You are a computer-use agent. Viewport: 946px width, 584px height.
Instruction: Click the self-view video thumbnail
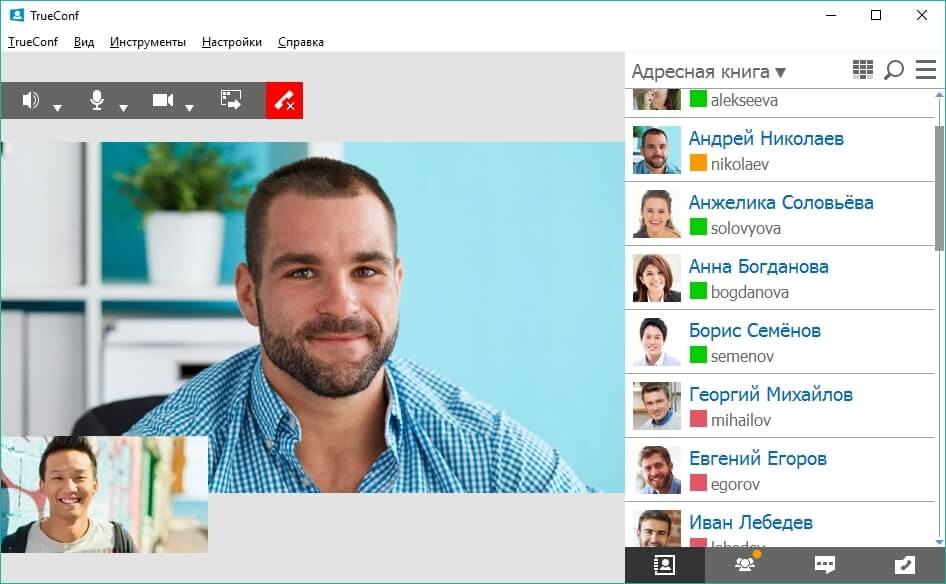104,494
